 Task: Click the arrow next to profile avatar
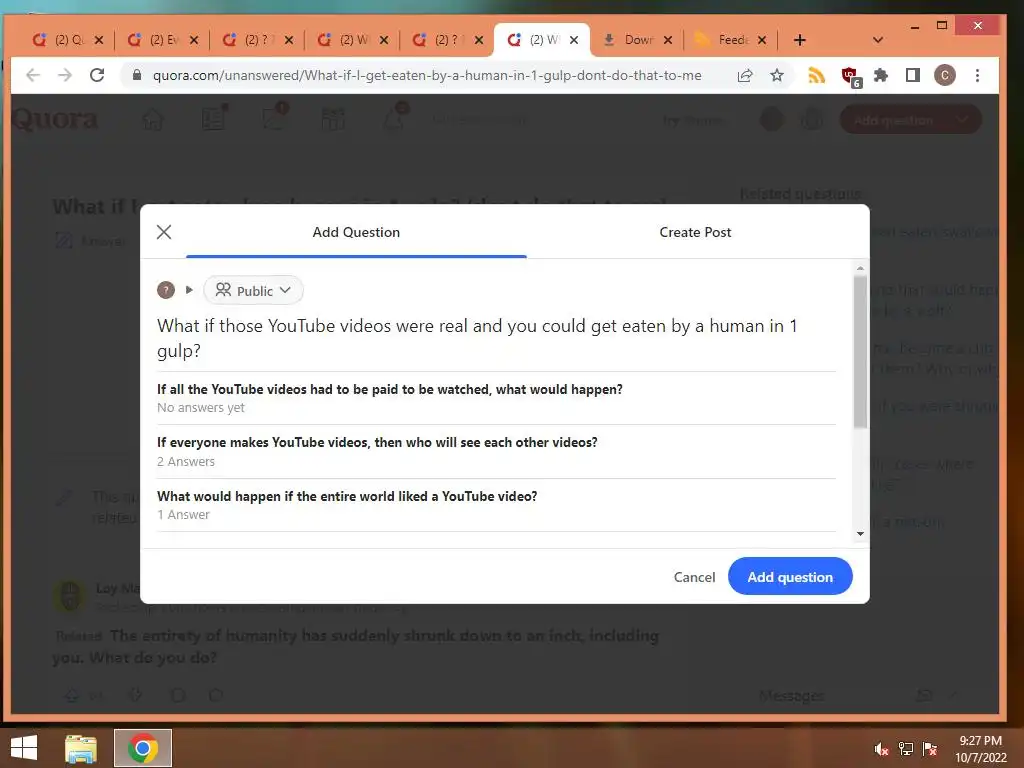[189, 289]
